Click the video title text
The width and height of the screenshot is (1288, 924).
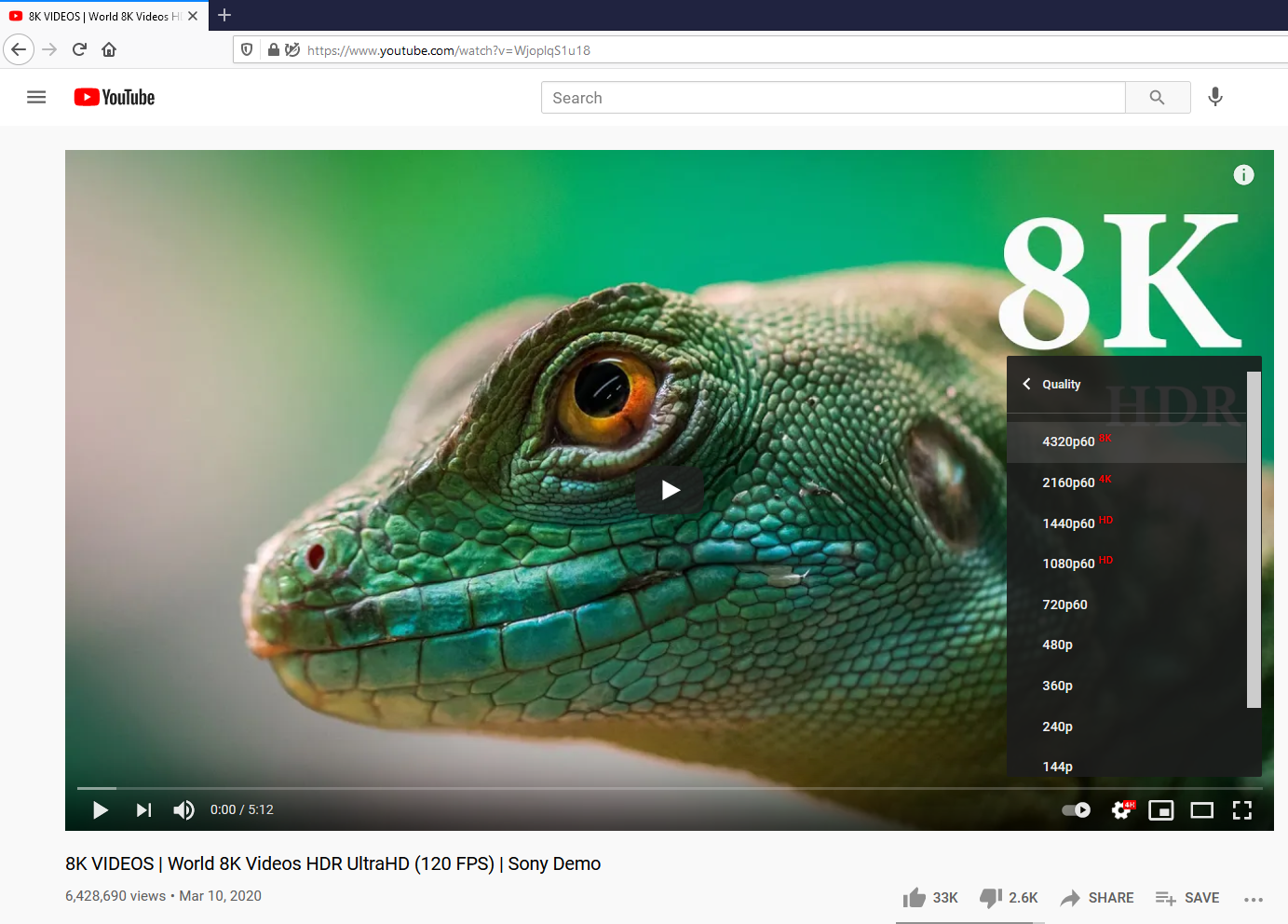click(x=333, y=863)
